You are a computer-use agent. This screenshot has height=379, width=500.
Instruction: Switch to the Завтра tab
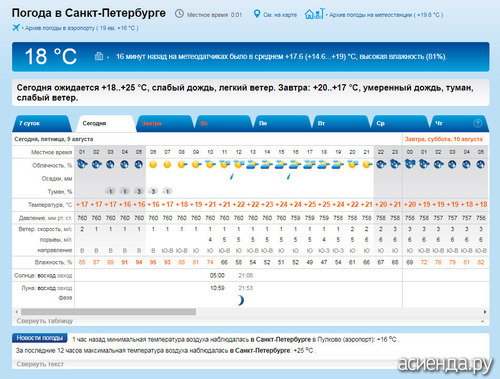click(x=164, y=123)
